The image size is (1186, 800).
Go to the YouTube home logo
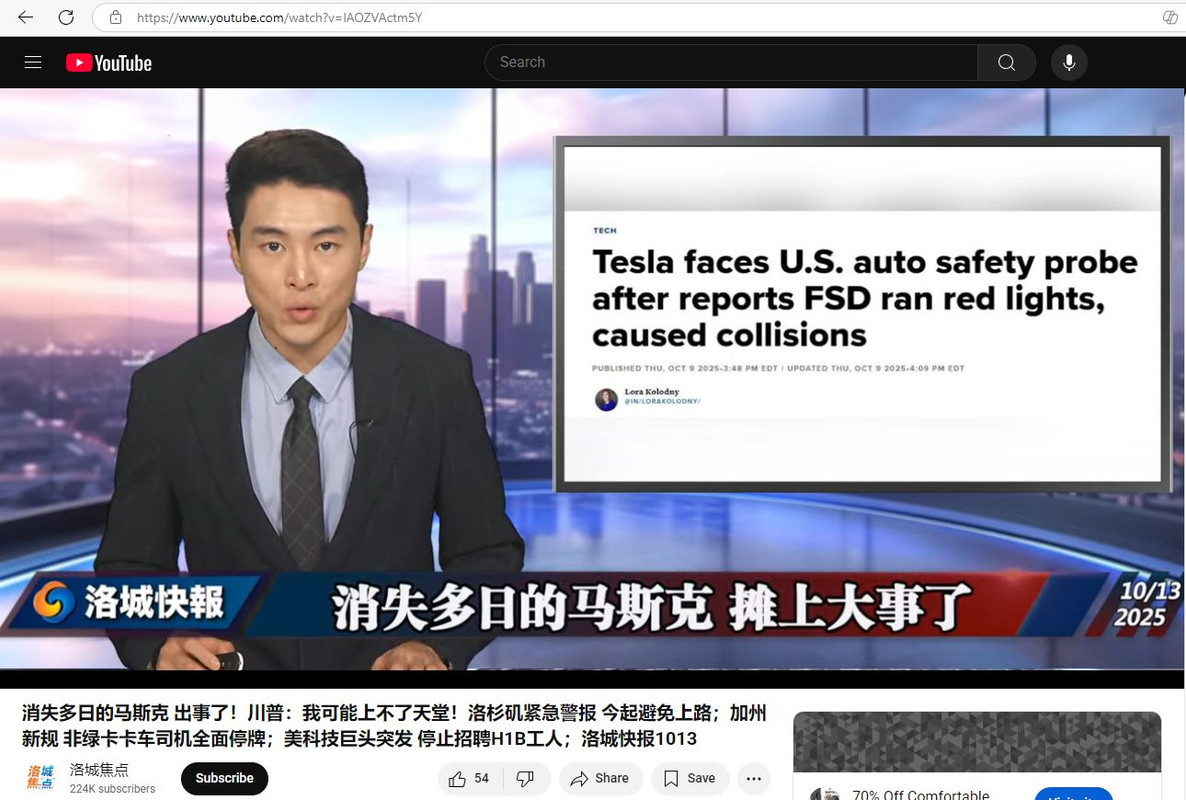tap(109, 63)
